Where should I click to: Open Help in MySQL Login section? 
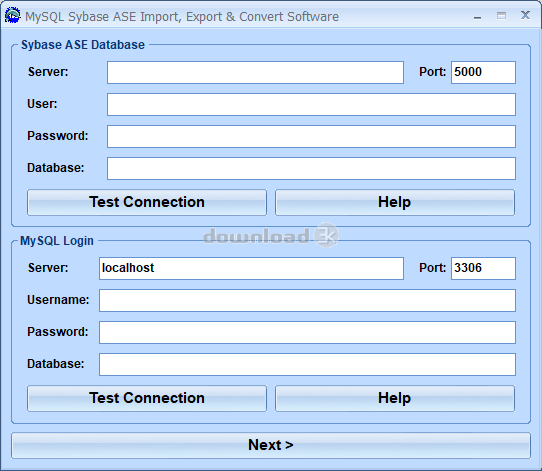click(x=395, y=398)
